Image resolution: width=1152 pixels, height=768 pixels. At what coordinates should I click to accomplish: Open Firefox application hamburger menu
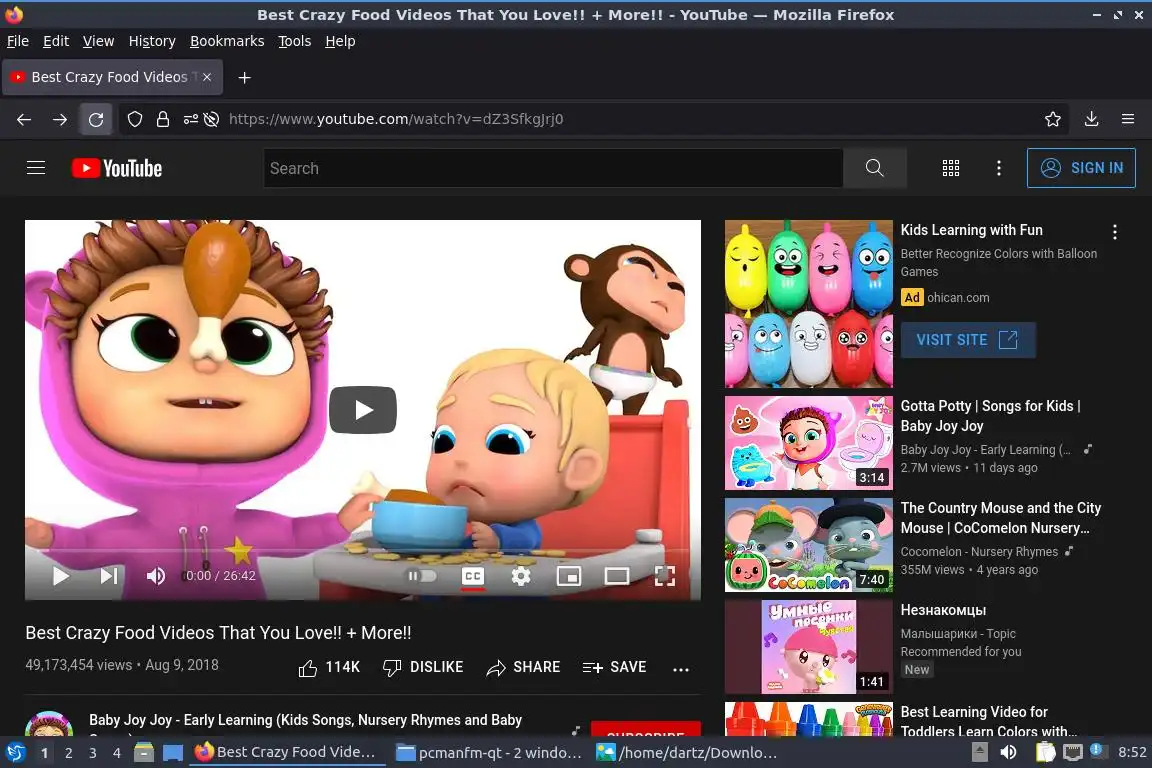point(1128,119)
